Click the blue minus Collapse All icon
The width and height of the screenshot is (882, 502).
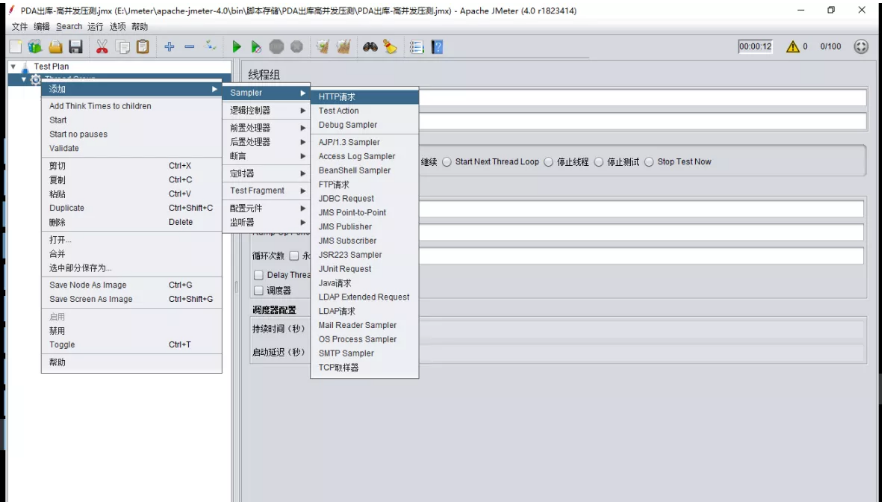tap(190, 47)
